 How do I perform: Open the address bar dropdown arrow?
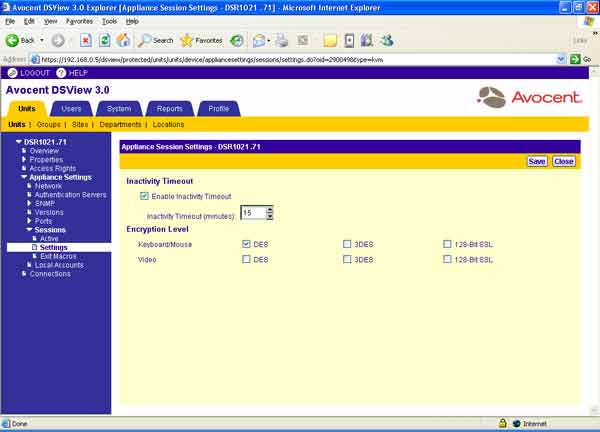pyautogui.click(x=560, y=59)
